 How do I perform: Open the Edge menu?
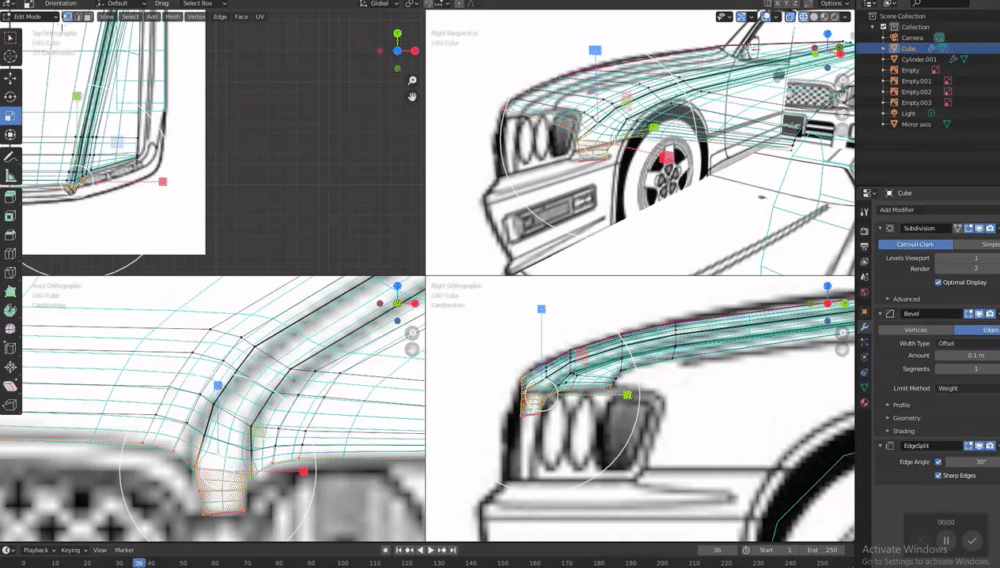point(220,17)
